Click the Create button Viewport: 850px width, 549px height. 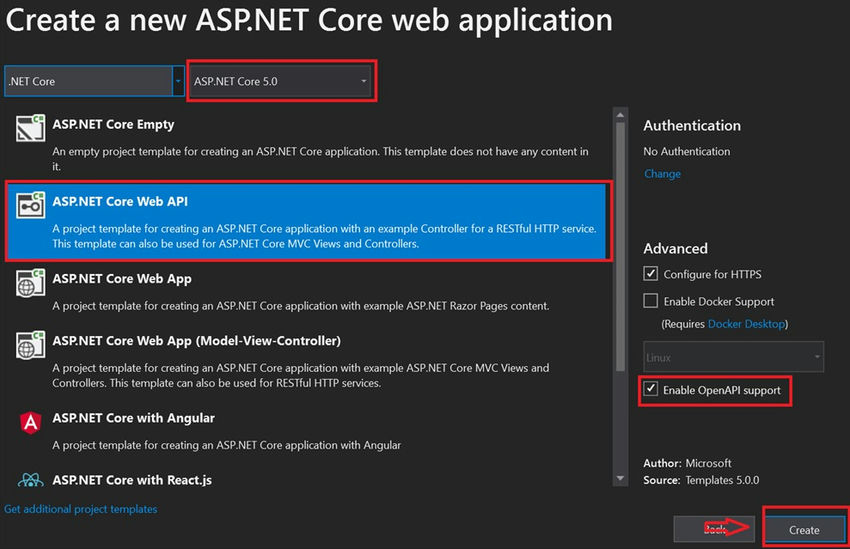point(804,529)
